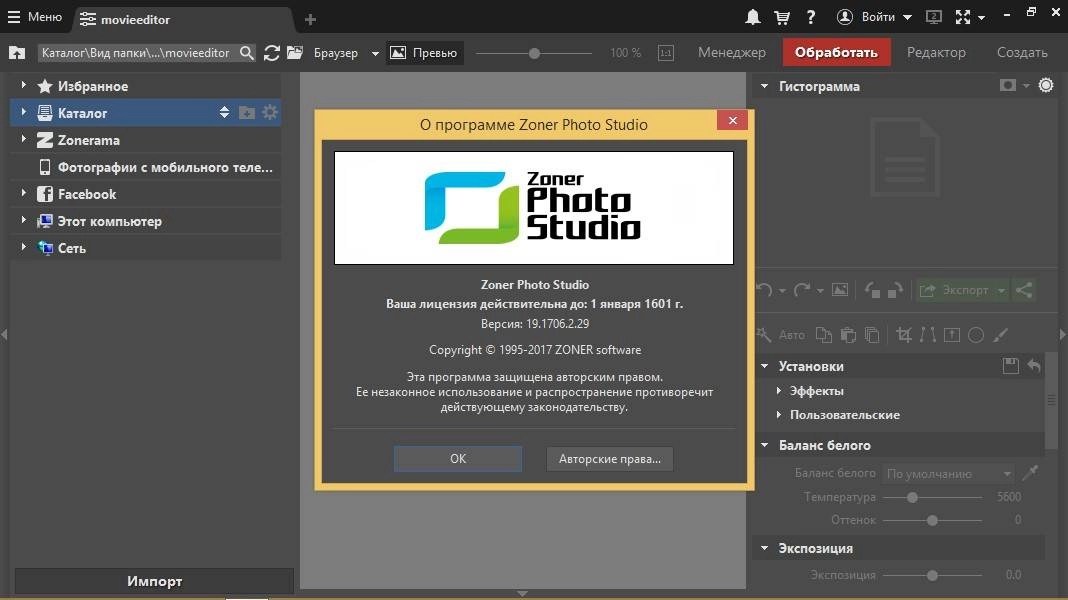
Task: Select the radial filter circle icon
Action: click(x=976, y=334)
